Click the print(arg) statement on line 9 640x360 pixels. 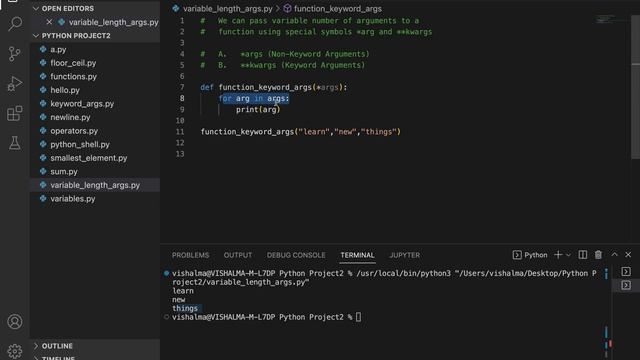[258, 109]
